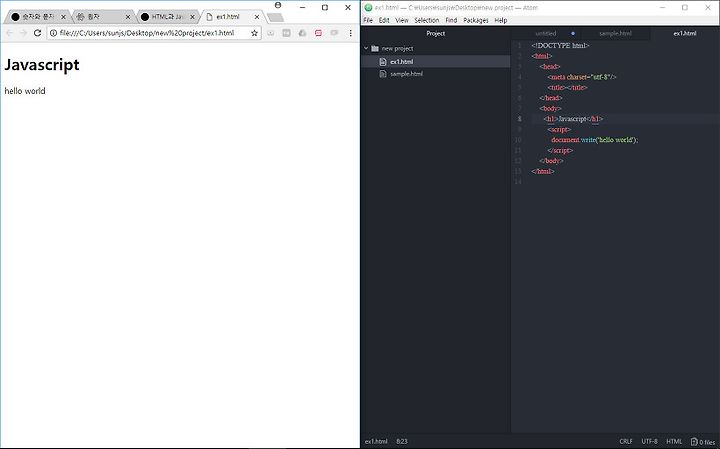Image resolution: width=720 pixels, height=449 pixels.
Task: Go forward in Chrome history
Action: 23,33
